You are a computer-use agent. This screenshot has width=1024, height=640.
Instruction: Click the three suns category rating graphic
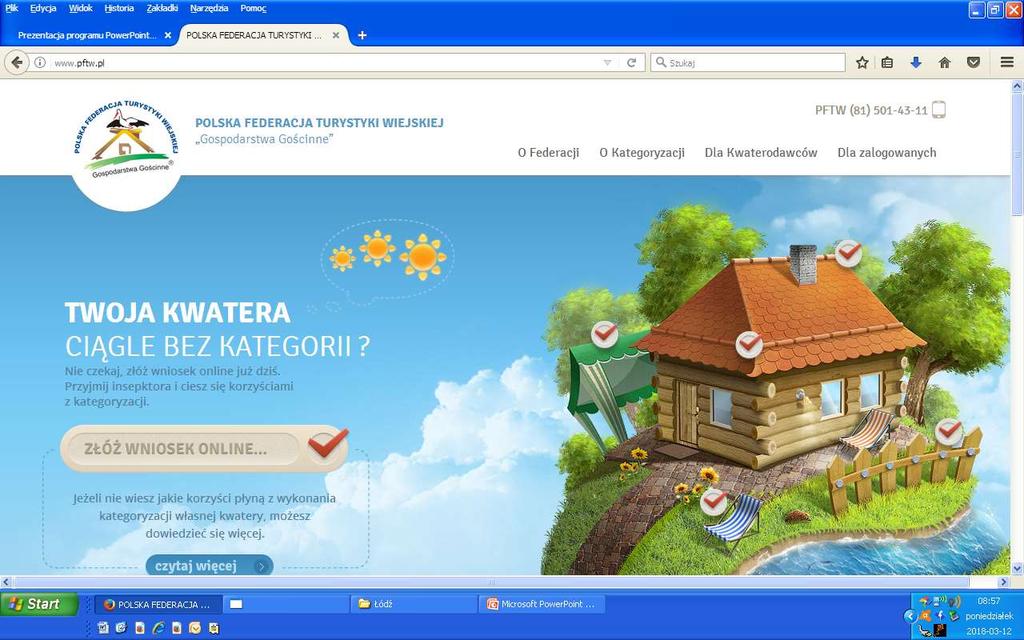point(388,257)
